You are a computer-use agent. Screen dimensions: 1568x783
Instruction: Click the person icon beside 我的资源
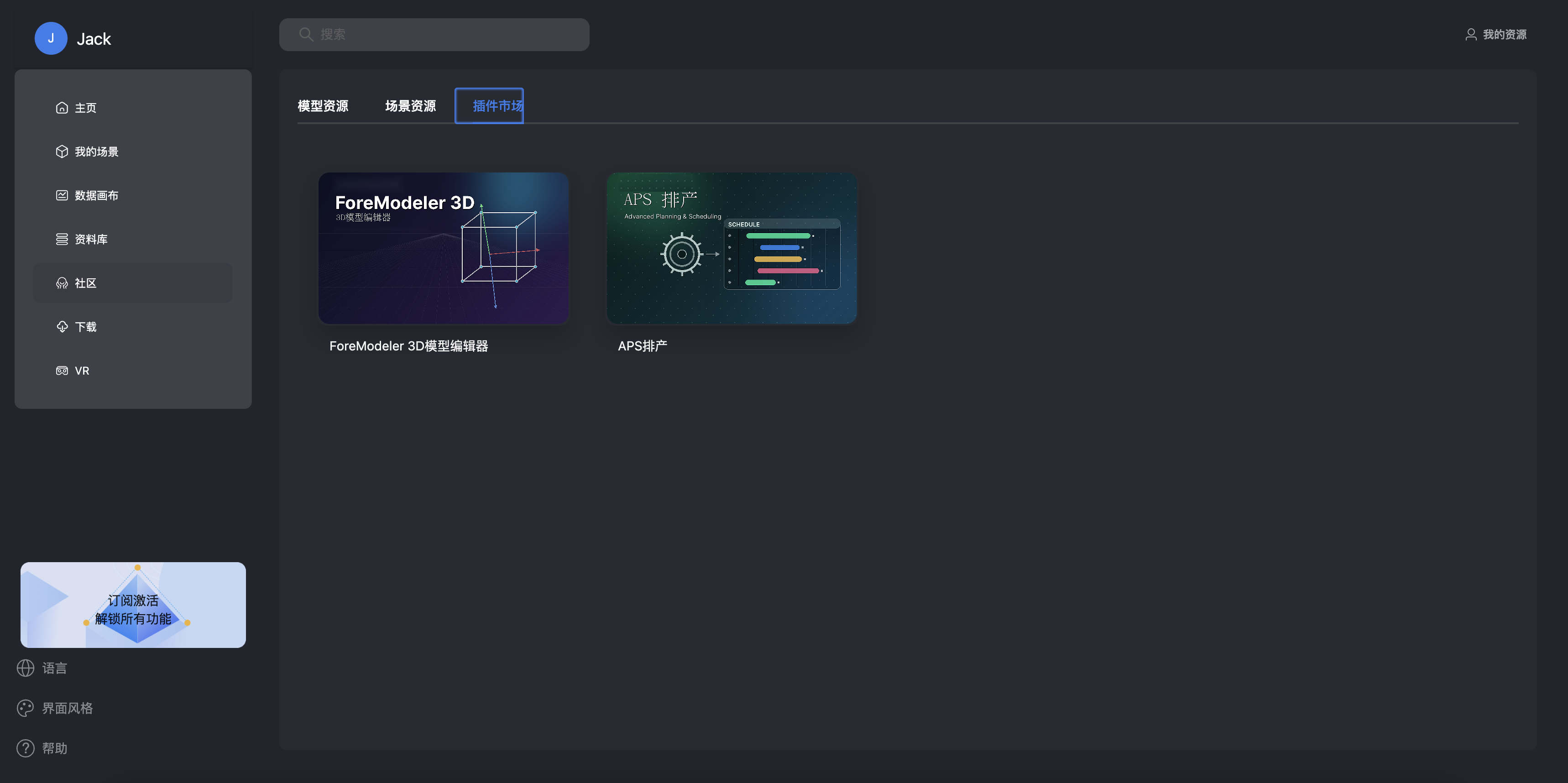tap(1471, 35)
